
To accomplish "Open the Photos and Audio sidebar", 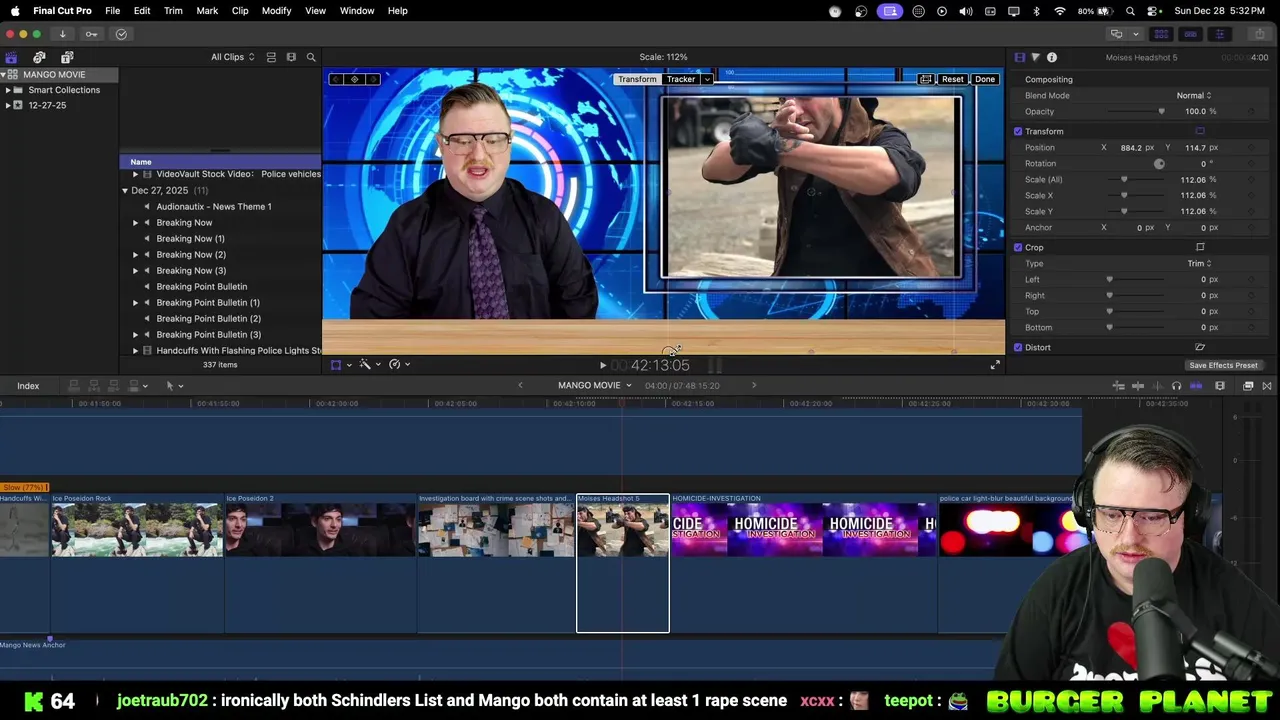I will click(x=39, y=57).
